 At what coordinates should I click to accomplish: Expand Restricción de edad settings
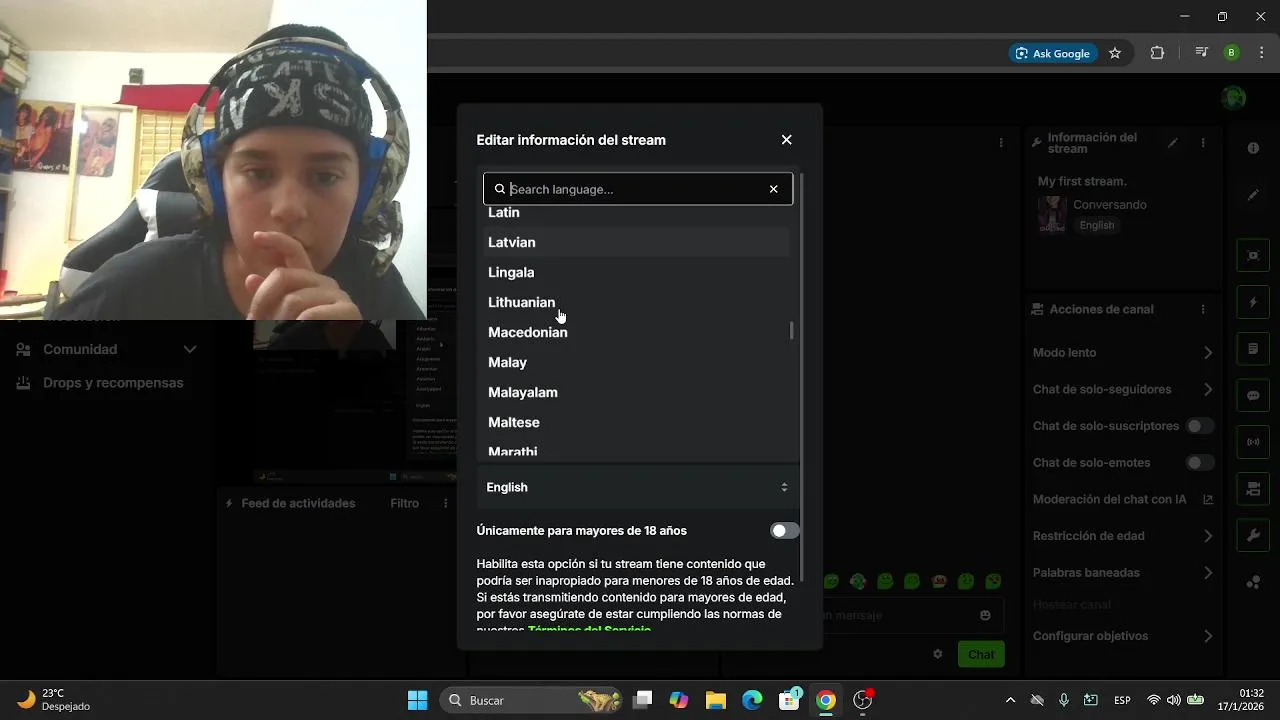click(x=1208, y=536)
